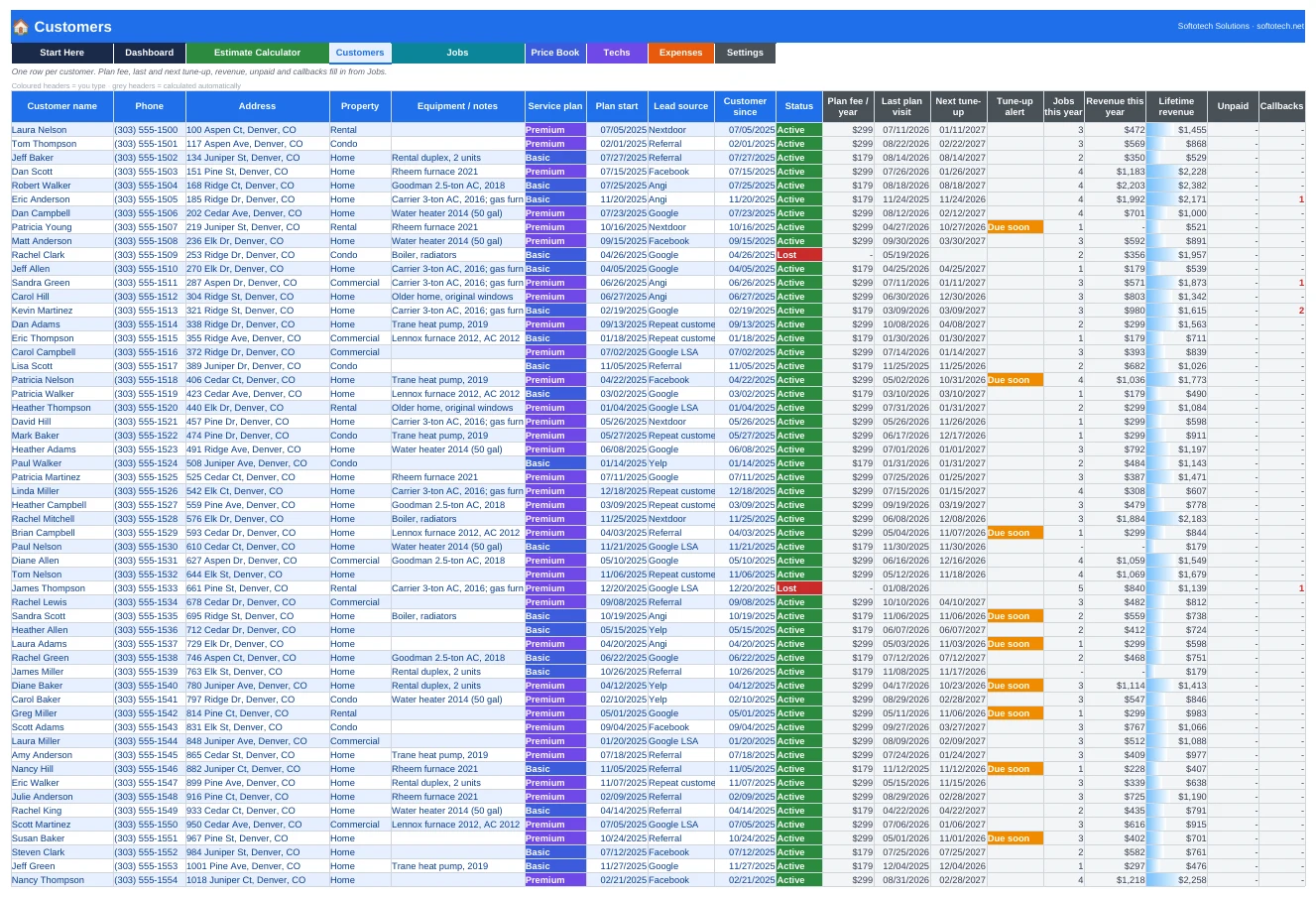Select Patricia Young's Due soon alert
The image size is (1316, 897).
tap(1015, 227)
